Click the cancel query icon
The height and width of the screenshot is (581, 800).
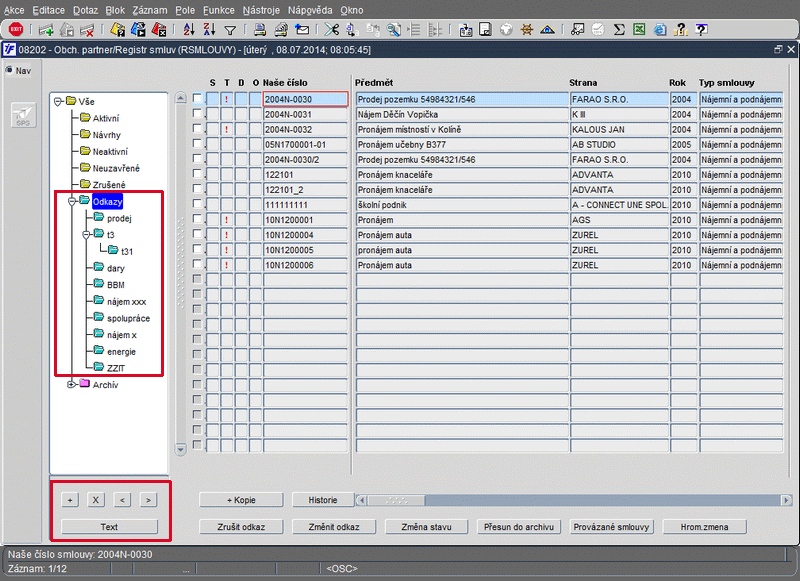point(159,30)
